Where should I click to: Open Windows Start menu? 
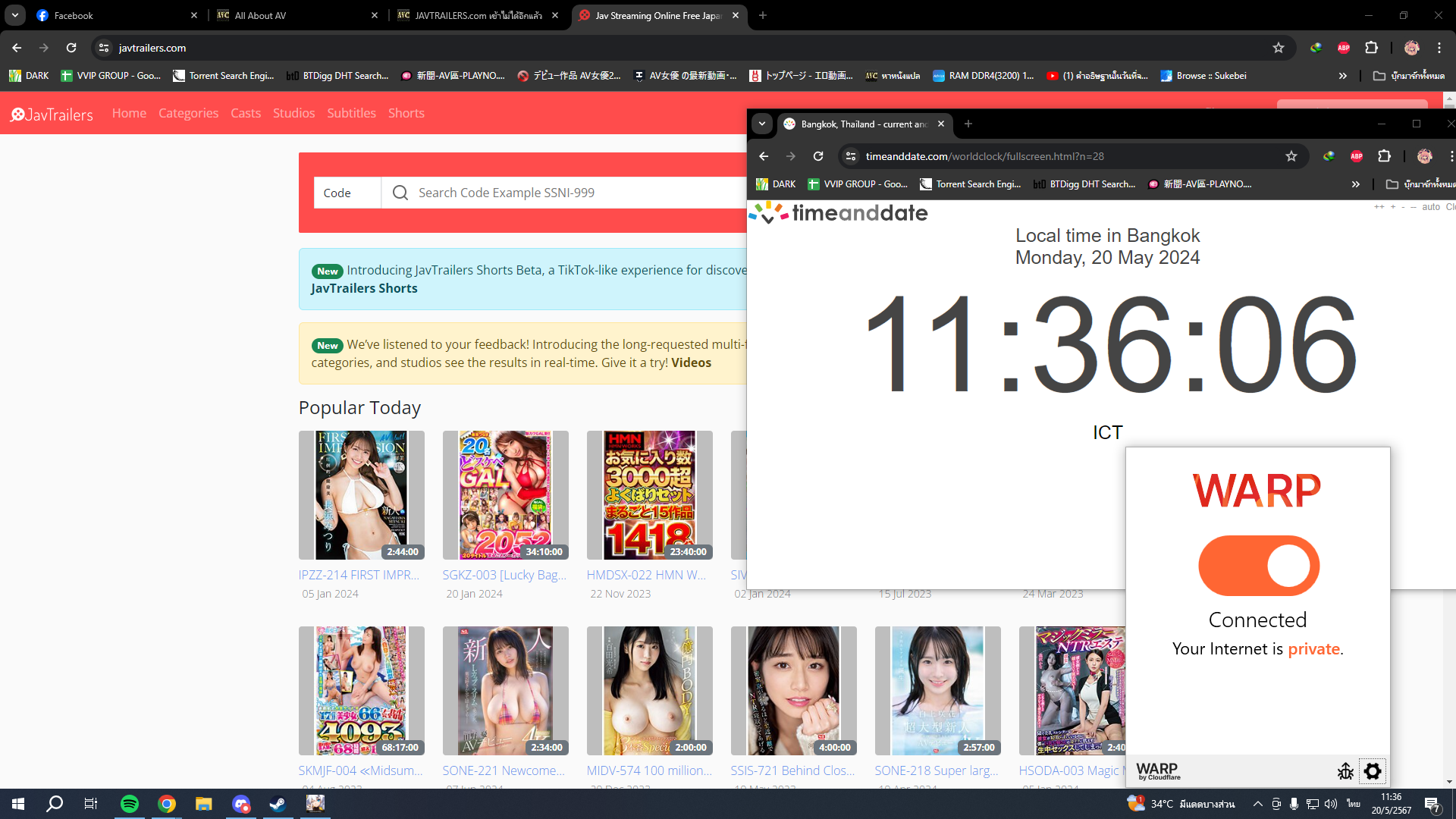click(x=18, y=804)
